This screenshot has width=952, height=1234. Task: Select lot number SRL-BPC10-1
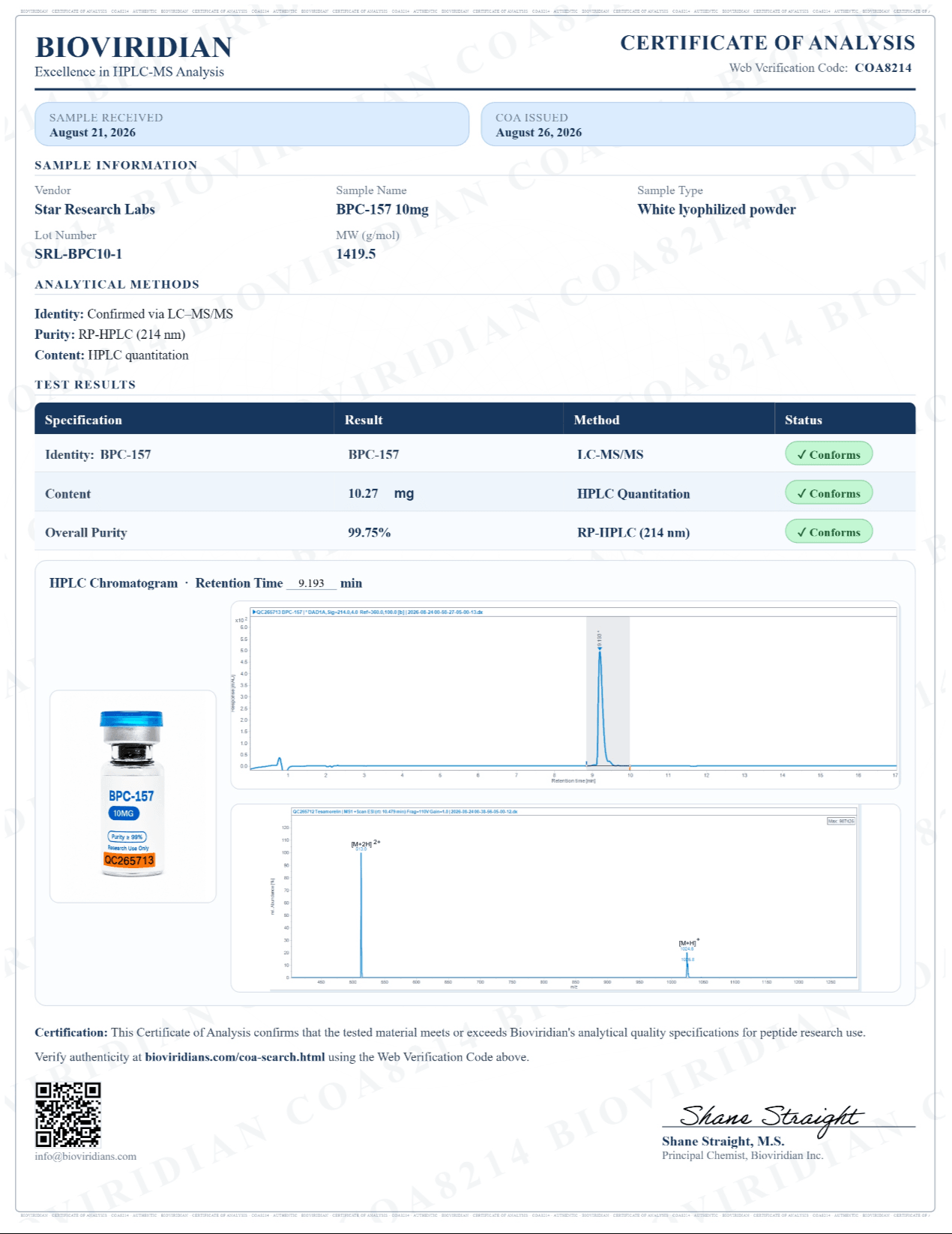tap(78, 253)
